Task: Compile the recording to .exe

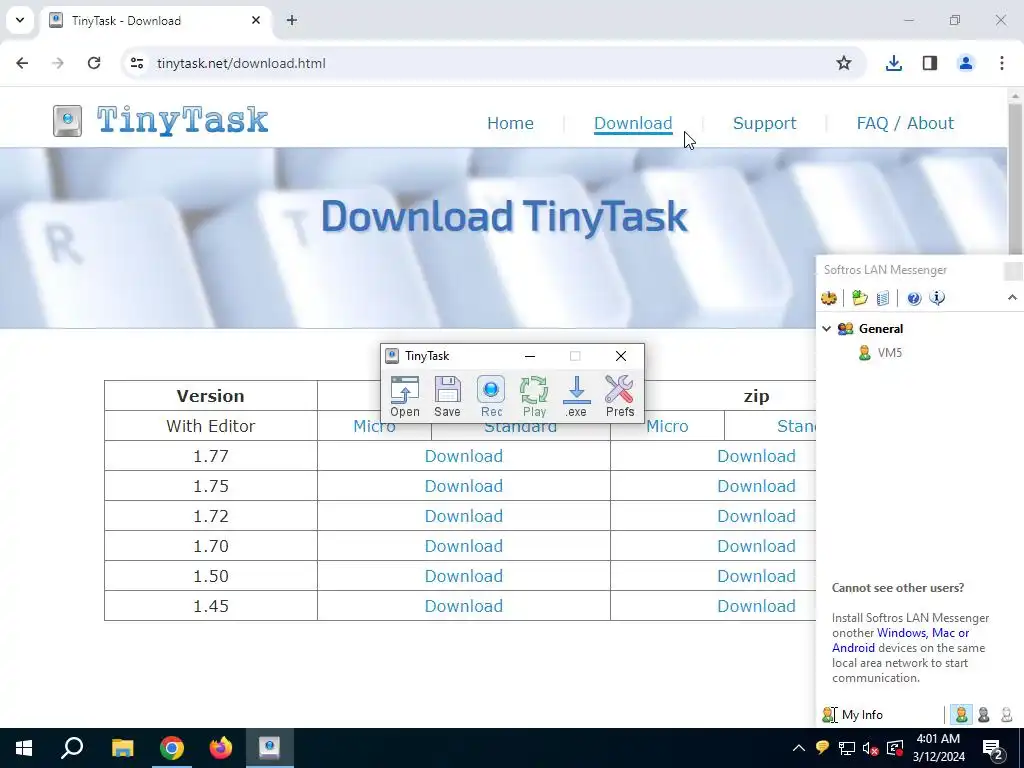Action: pos(576,396)
